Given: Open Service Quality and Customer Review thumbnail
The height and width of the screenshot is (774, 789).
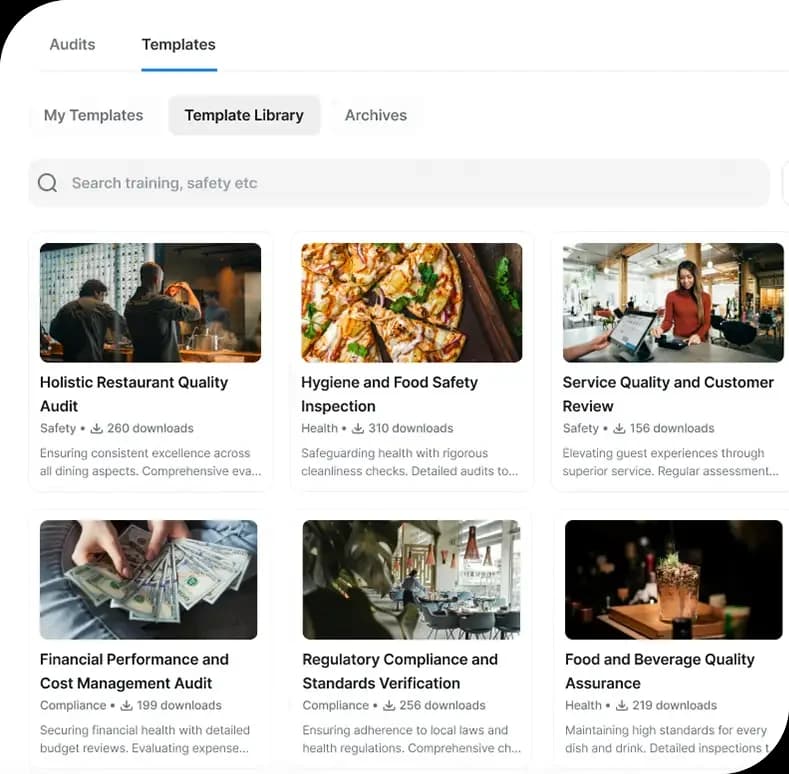Looking at the screenshot, I should click(673, 302).
